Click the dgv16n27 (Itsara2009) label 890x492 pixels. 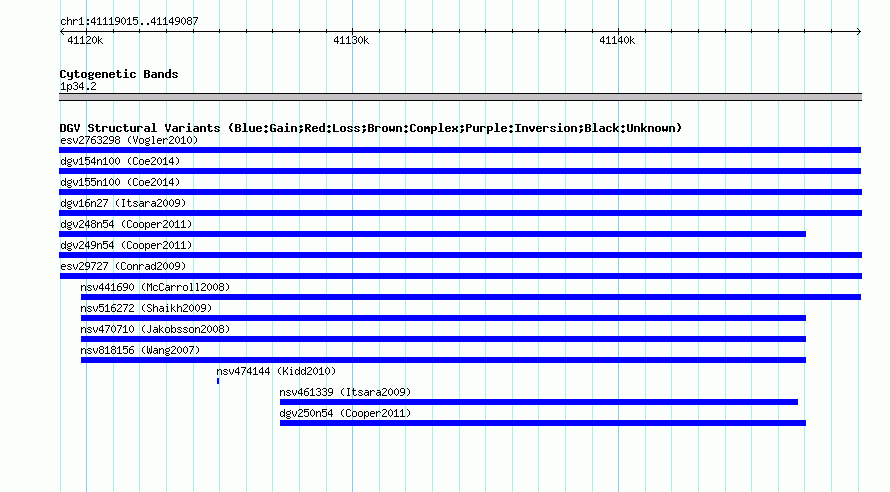(123, 203)
